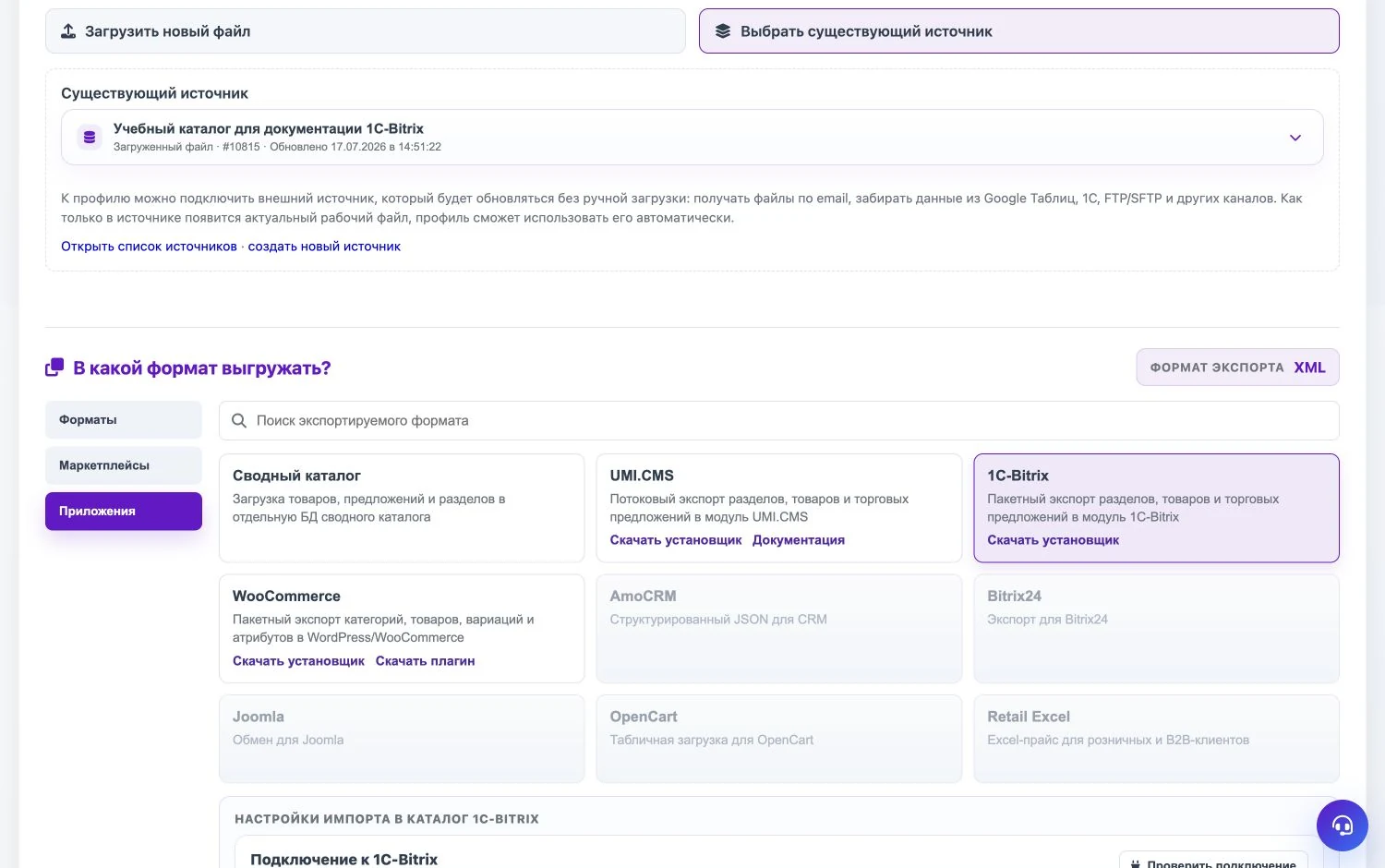Screen dimensions: 1385x868
Task: Open the Приложения tab
Action: [124, 511]
